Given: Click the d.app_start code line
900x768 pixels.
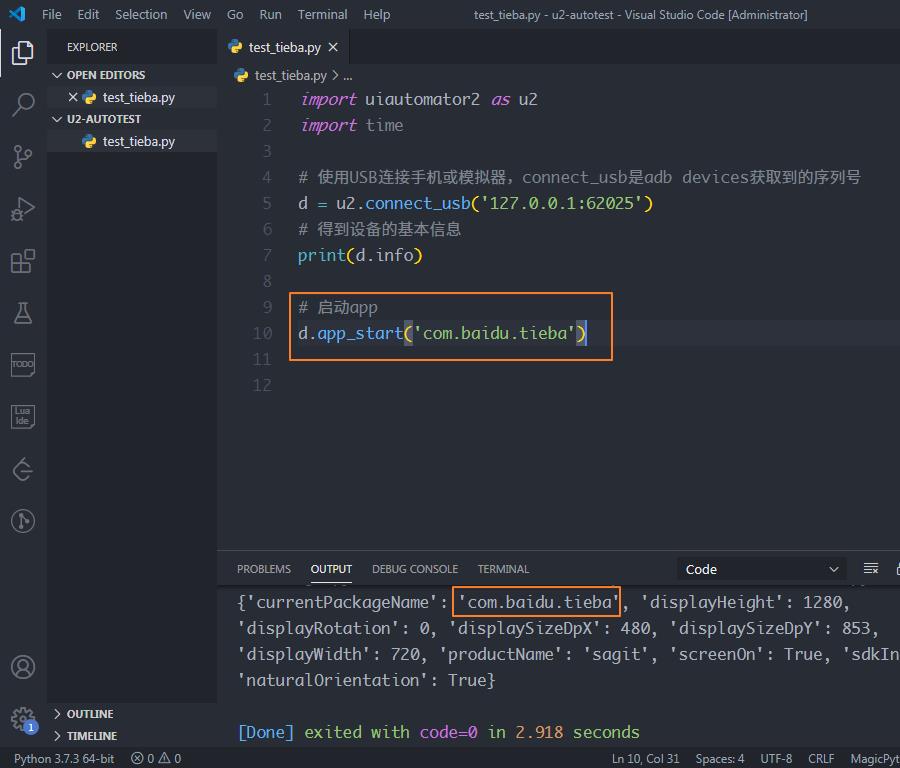Looking at the screenshot, I should point(441,333).
